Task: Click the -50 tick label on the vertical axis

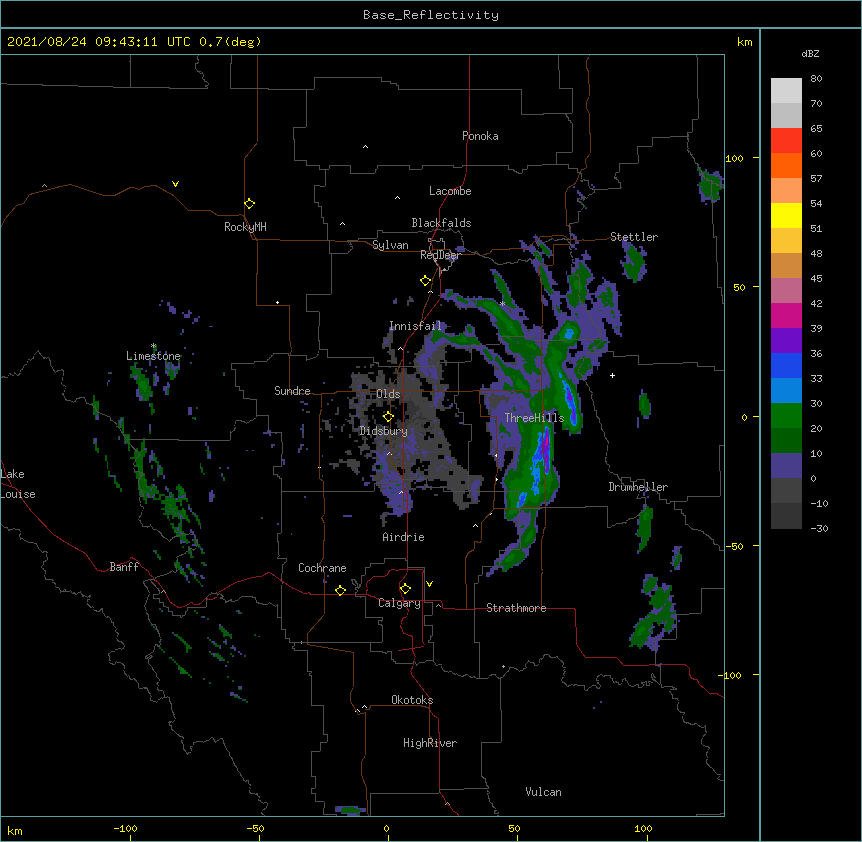Action: tap(733, 546)
